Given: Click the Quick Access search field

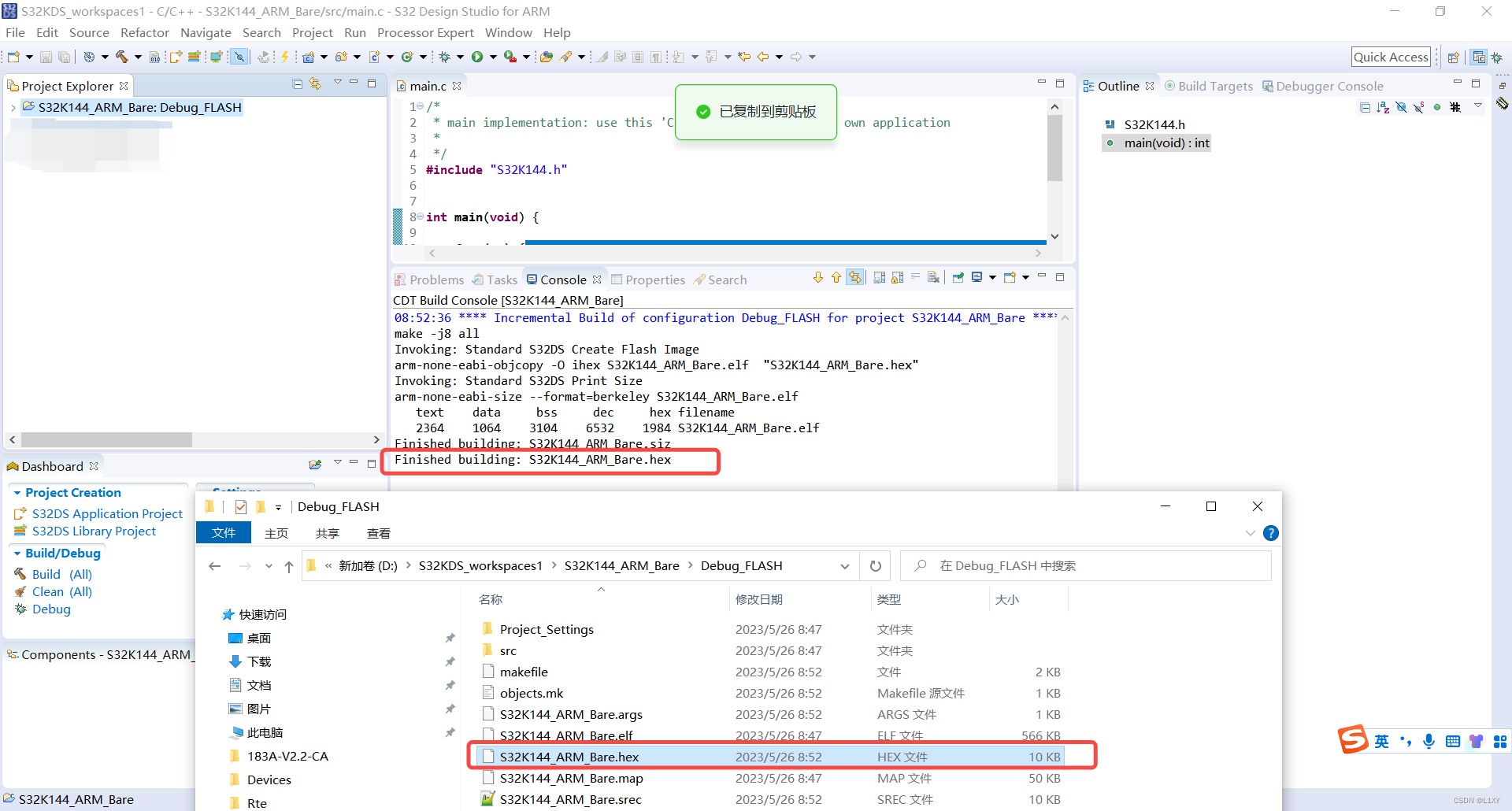Looking at the screenshot, I should (1391, 57).
